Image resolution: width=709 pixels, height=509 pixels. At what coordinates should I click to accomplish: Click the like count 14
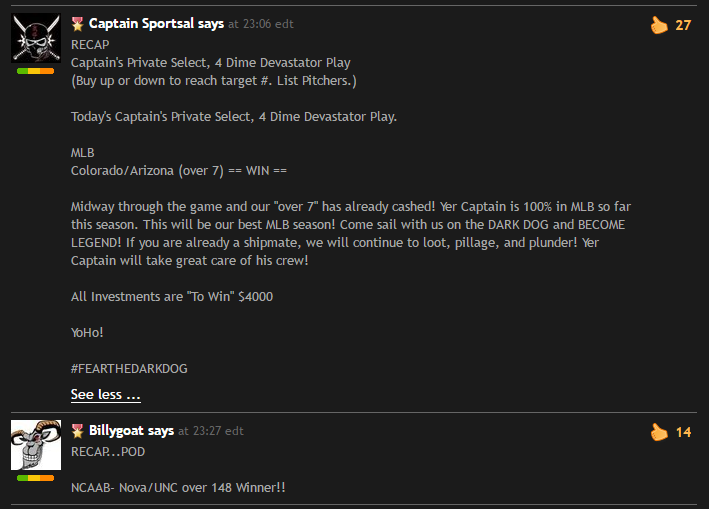click(683, 432)
